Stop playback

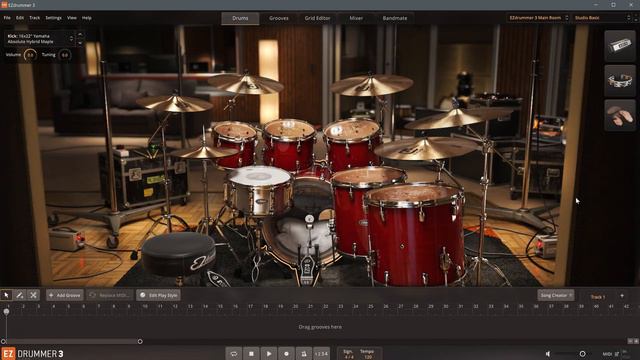pos(251,353)
